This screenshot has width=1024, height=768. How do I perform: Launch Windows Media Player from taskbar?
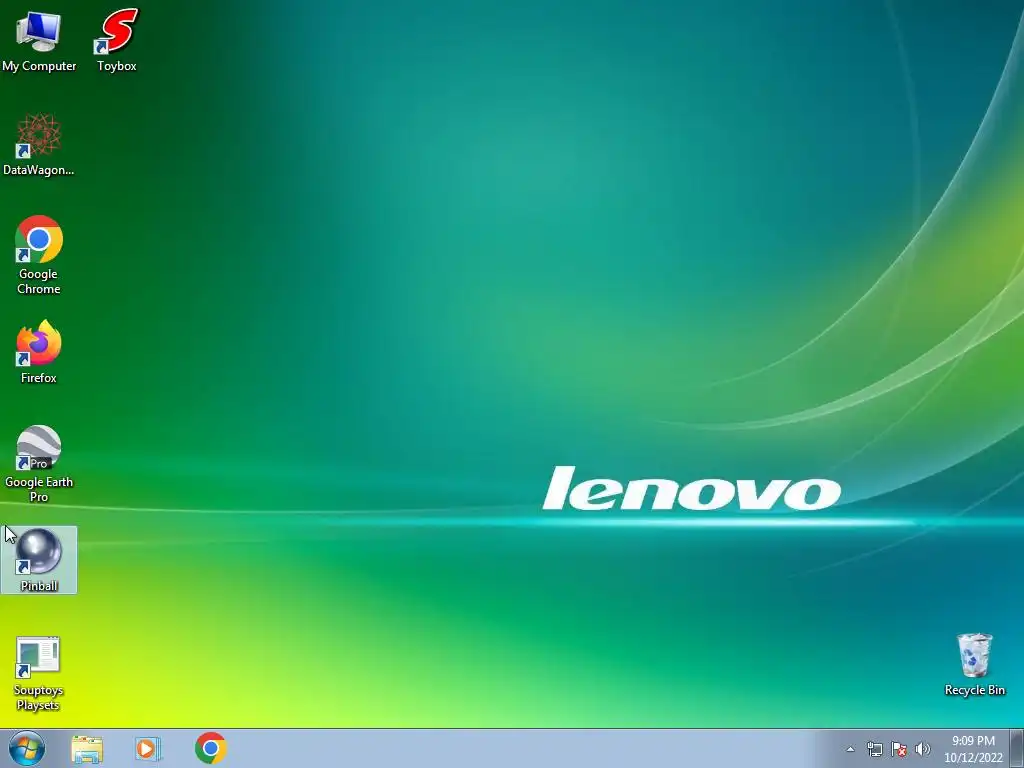(148, 748)
